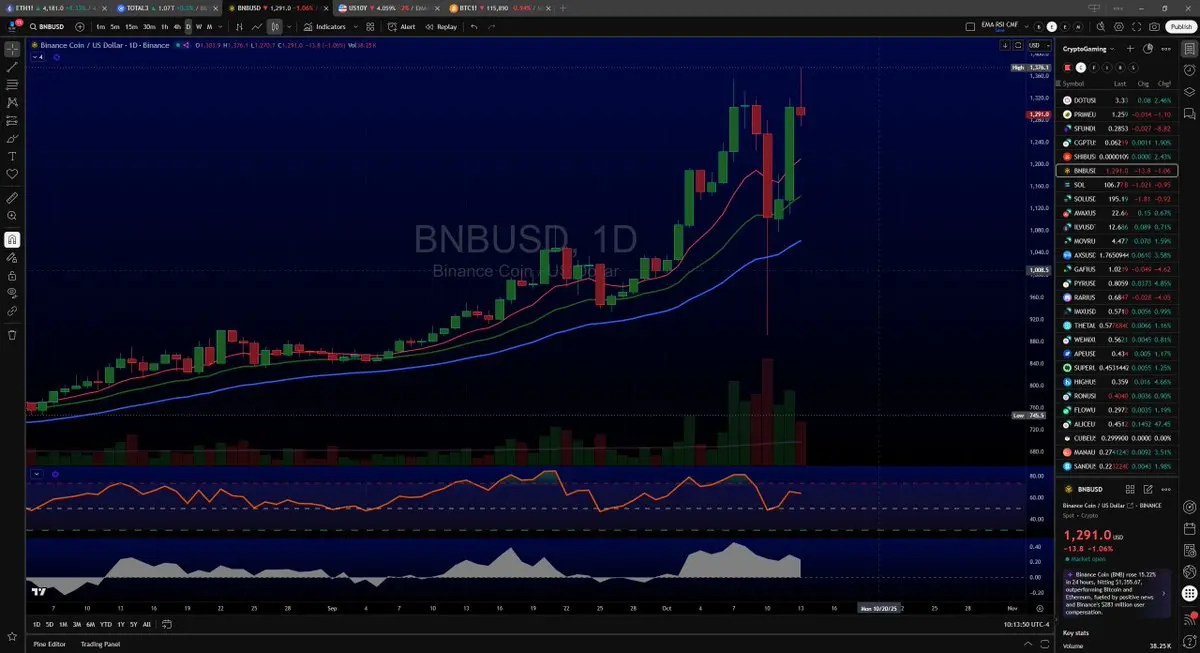Create an Alert
The height and width of the screenshot is (653, 1200).
pos(402,27)
